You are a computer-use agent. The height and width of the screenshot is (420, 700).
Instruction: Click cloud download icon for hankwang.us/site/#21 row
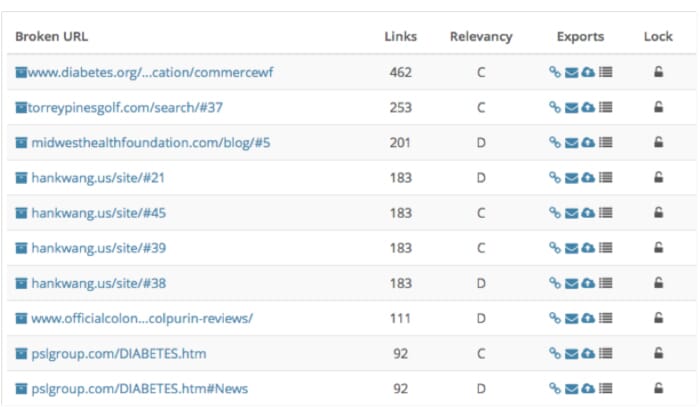click(x=588, y=178)
